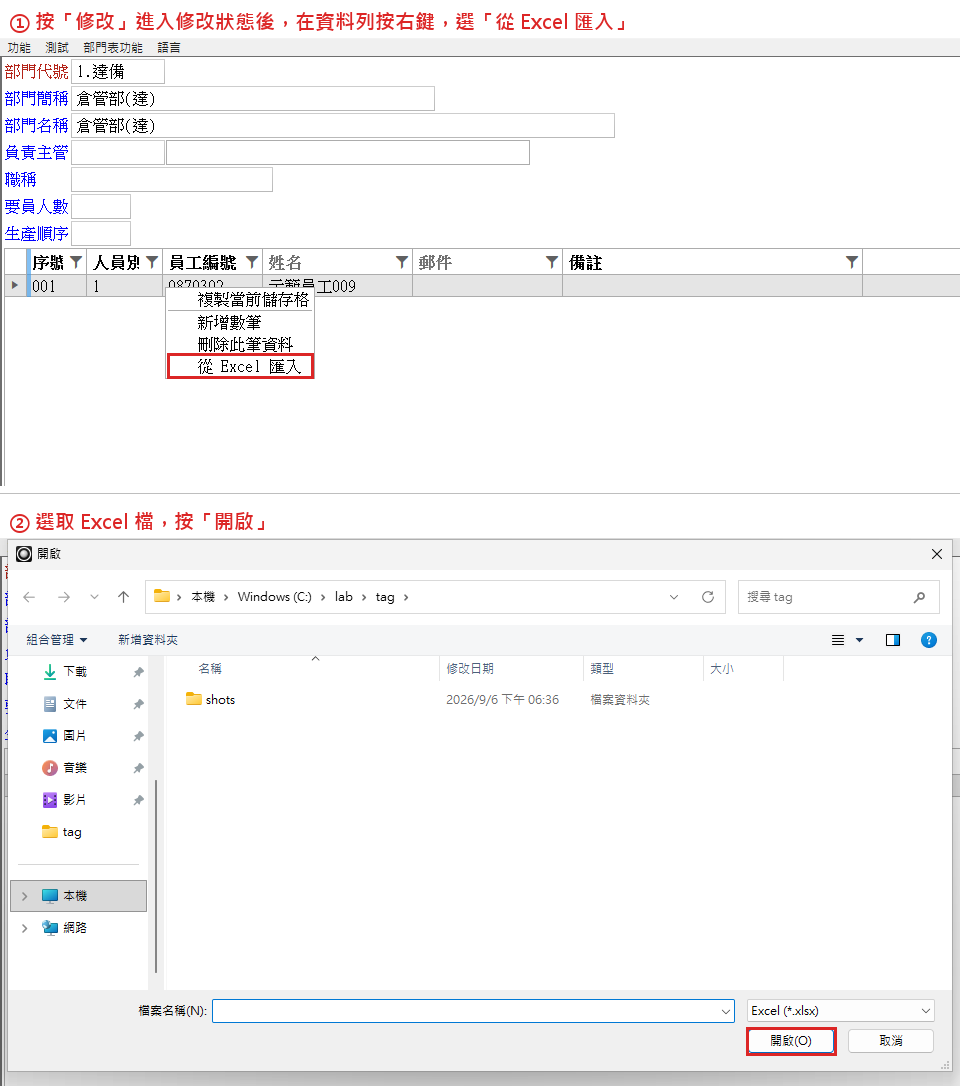Refresh the tag folder view
Screen dimensions: 960x1086
coord(708,597)
